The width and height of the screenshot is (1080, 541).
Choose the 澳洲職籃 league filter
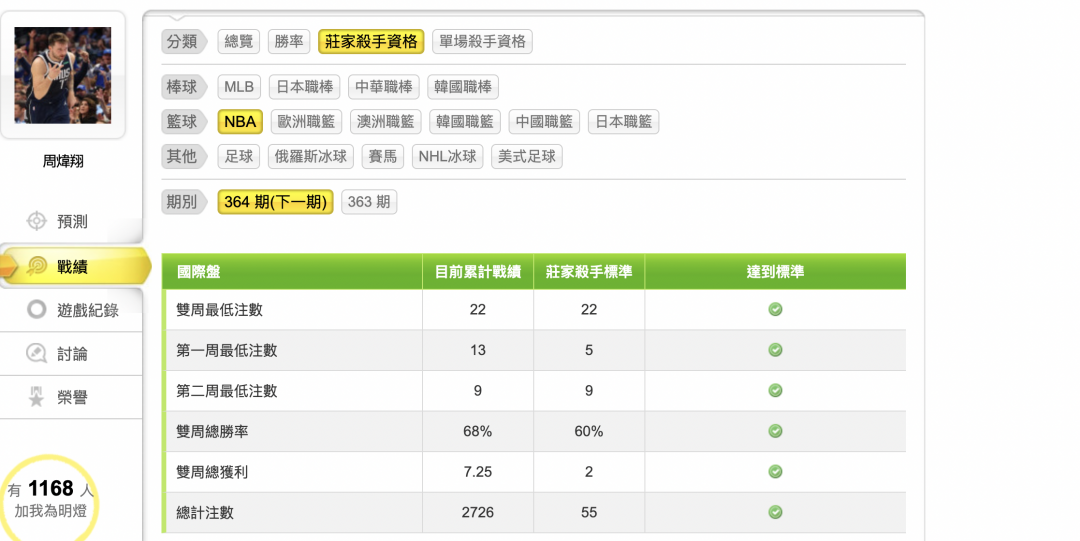(x=385, y=122)
